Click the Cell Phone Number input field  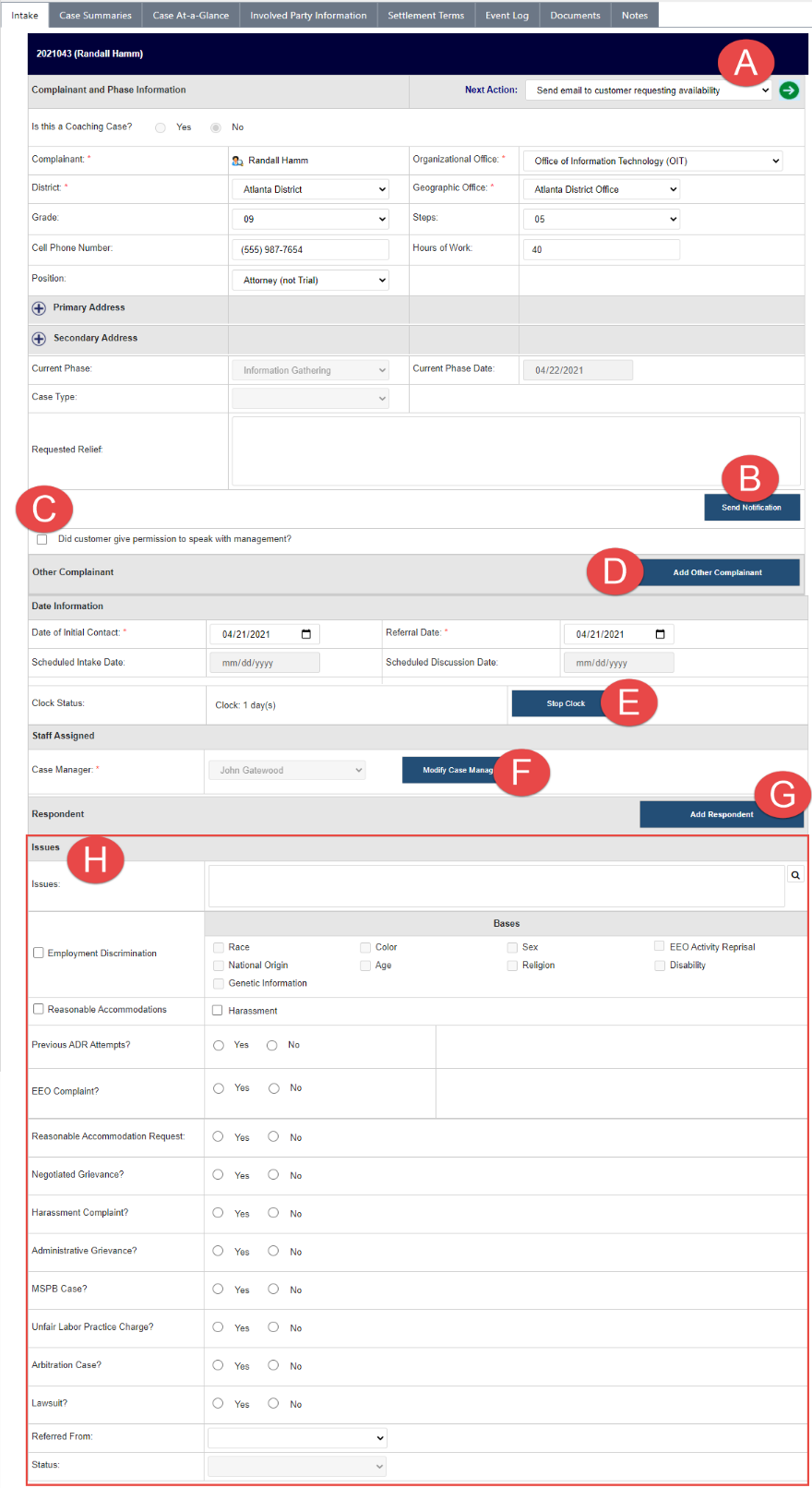coord(310,249)
